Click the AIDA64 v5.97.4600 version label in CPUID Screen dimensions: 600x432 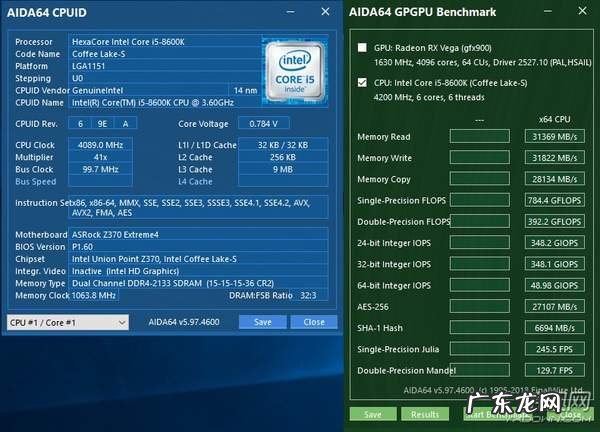coord(184,322)
